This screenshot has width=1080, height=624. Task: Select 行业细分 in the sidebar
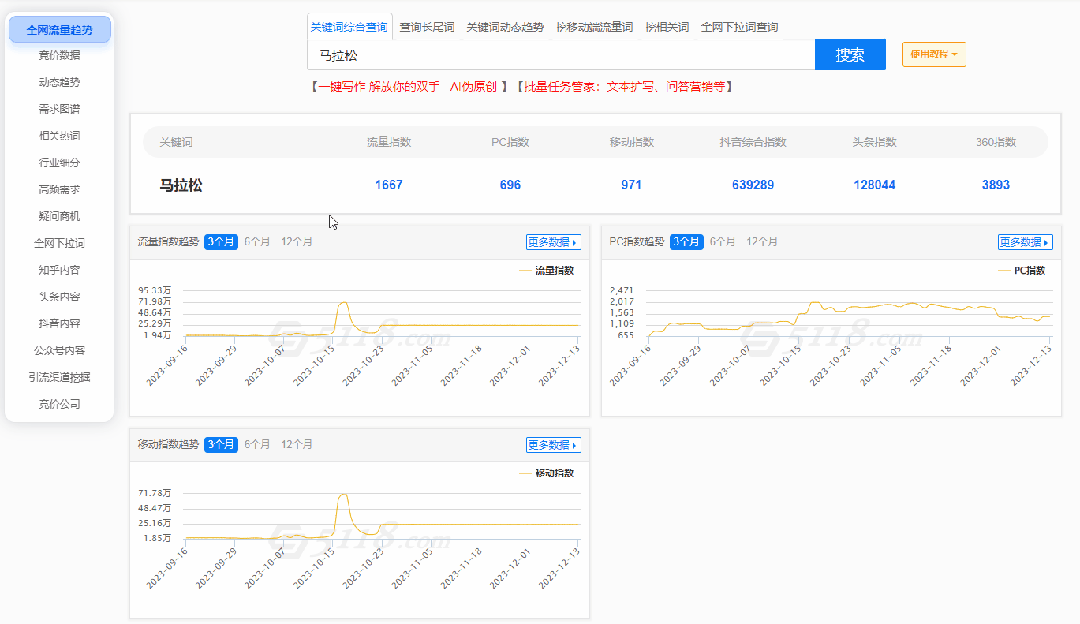(x=59, y=163)
